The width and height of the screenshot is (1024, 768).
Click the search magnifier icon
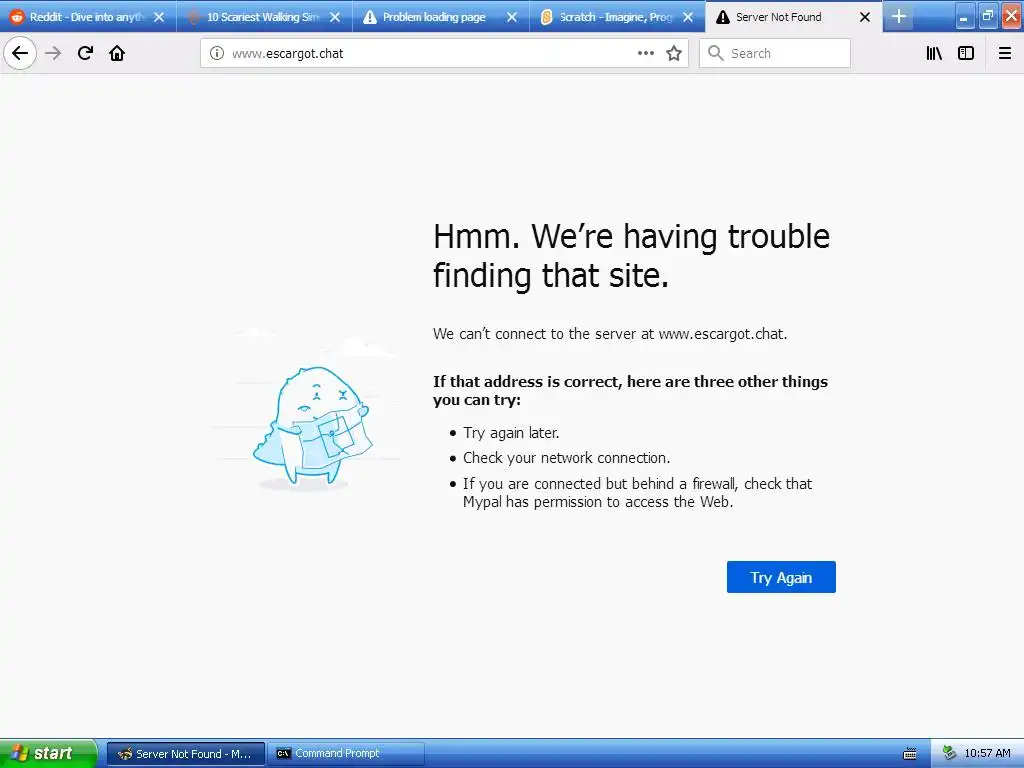[716, 54]
